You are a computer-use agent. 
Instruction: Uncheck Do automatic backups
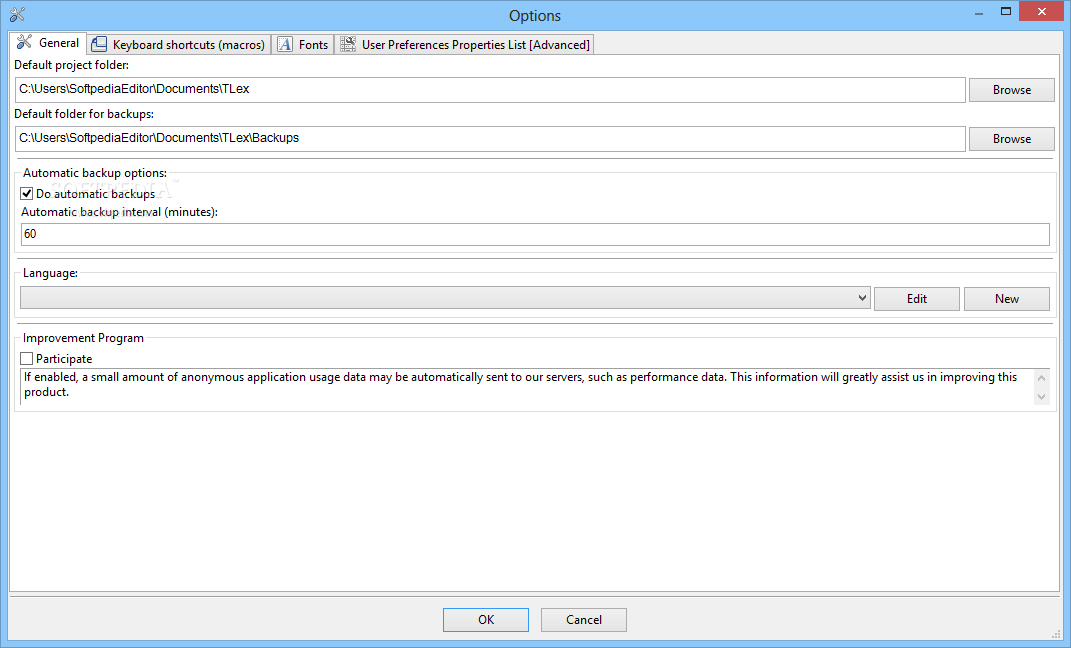(27, 194)
